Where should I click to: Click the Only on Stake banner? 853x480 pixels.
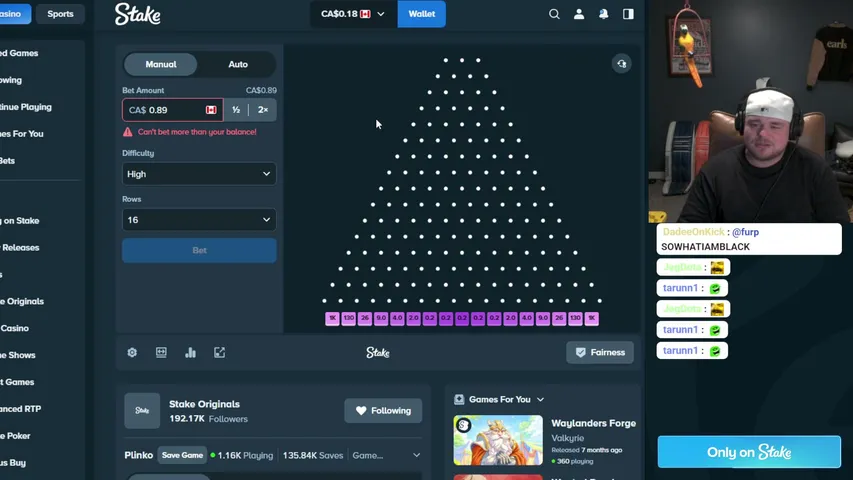[x=749, y=452]
